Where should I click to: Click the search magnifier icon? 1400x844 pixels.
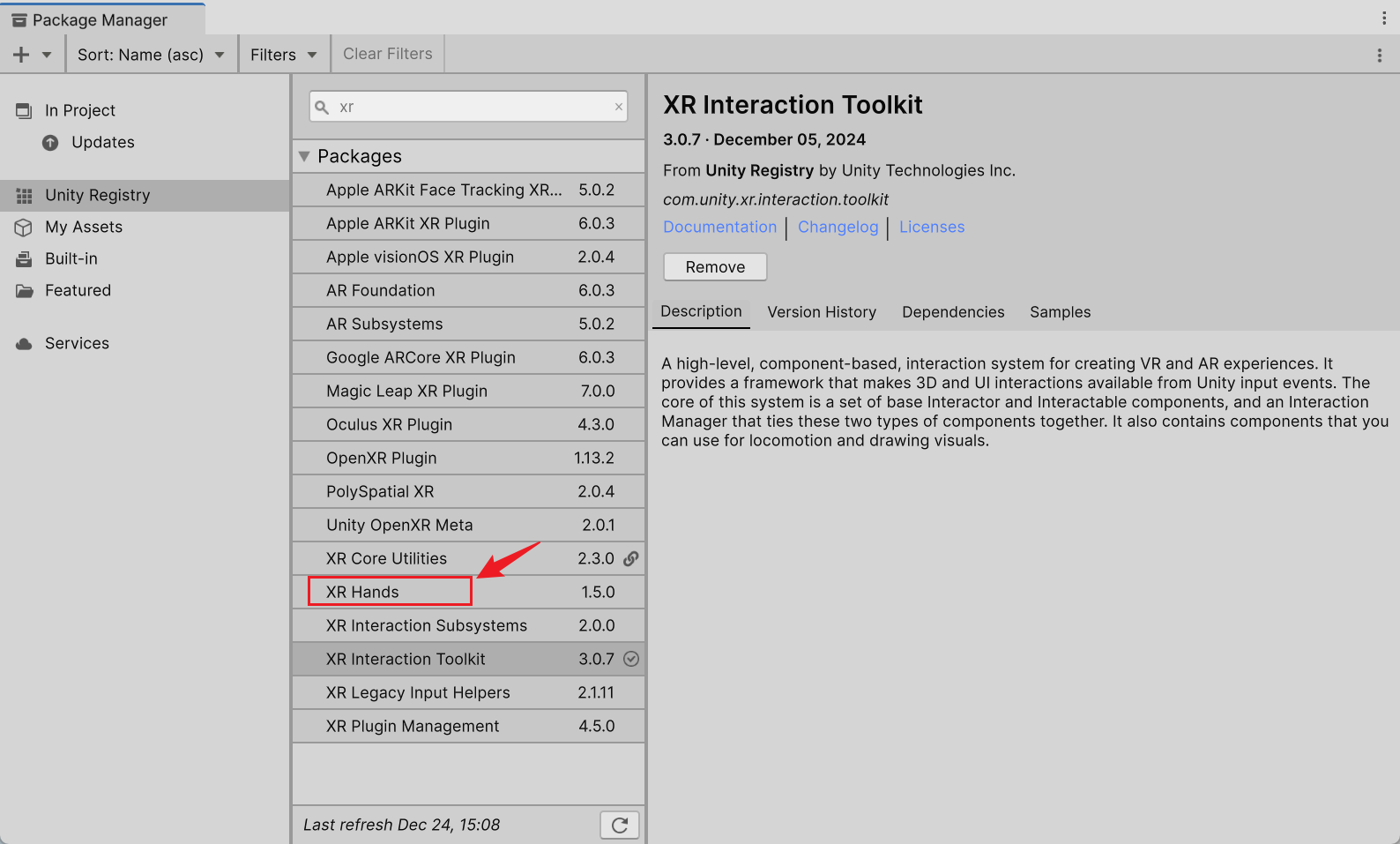click(x=322, y=108)
